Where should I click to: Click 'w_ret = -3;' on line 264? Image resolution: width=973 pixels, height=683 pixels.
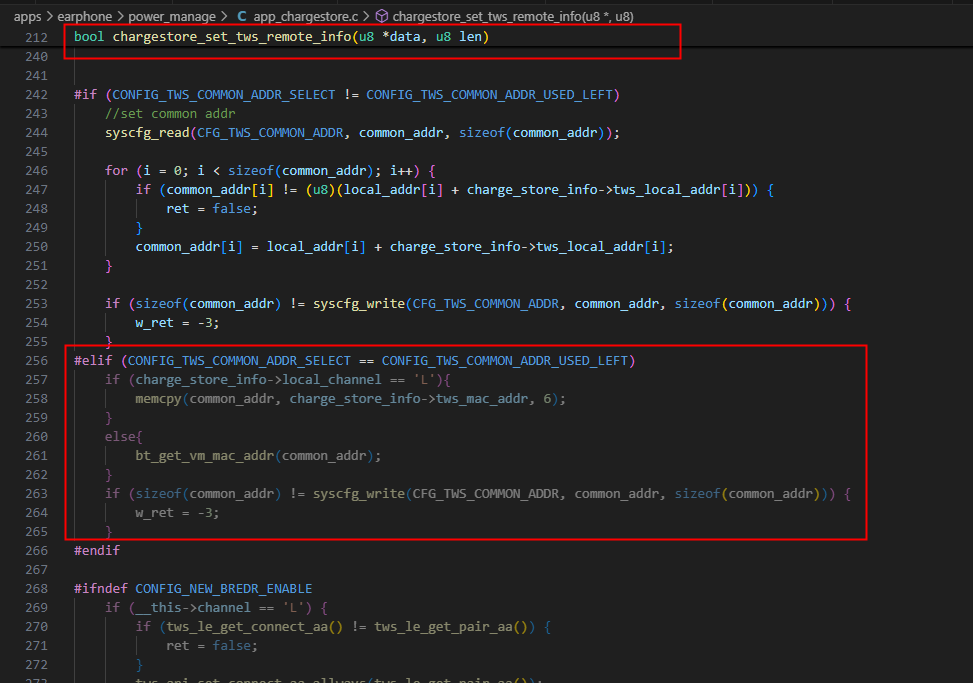[x=177, y=512]
